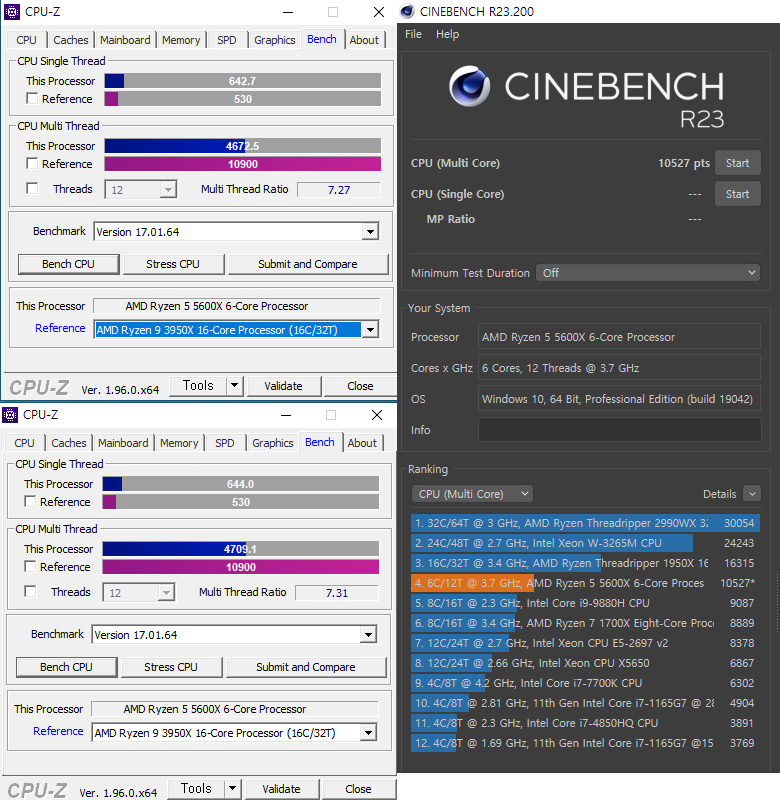Click the blue Reference link in the bottom CPU-Z window

click(58, 731)
